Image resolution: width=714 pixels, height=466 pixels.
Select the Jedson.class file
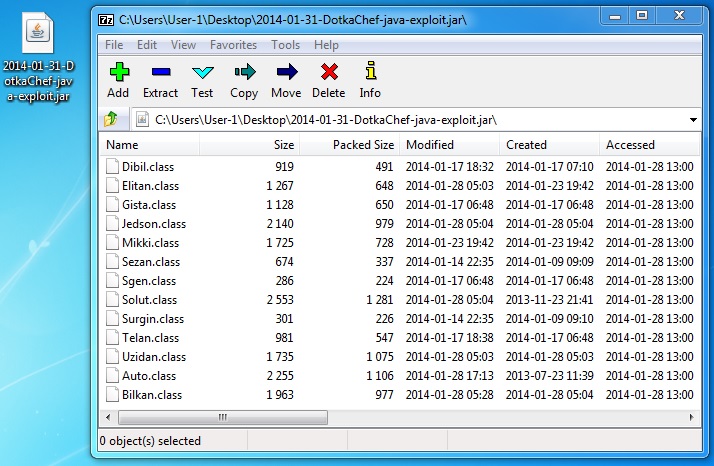tap(153, 224)
